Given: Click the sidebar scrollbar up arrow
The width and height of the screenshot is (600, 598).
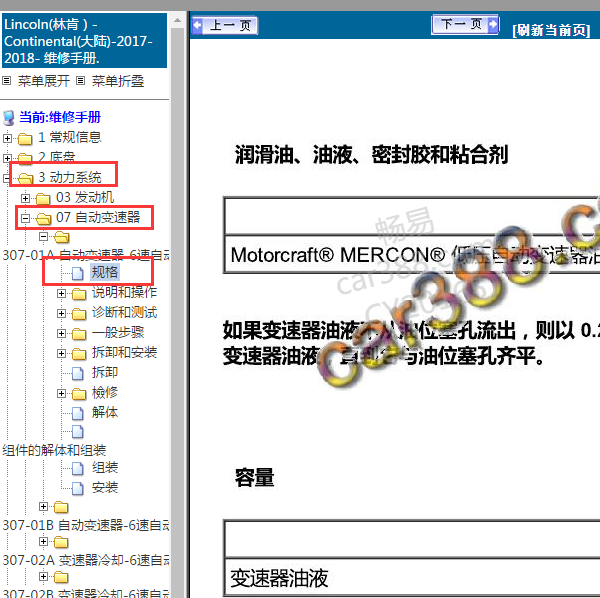Looking at the screenshot, I should pos(177,20).
